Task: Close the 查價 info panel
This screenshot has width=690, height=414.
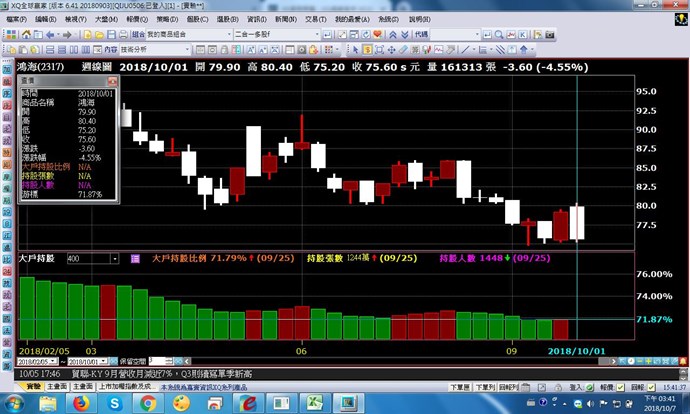Action: tap(113, 79)
